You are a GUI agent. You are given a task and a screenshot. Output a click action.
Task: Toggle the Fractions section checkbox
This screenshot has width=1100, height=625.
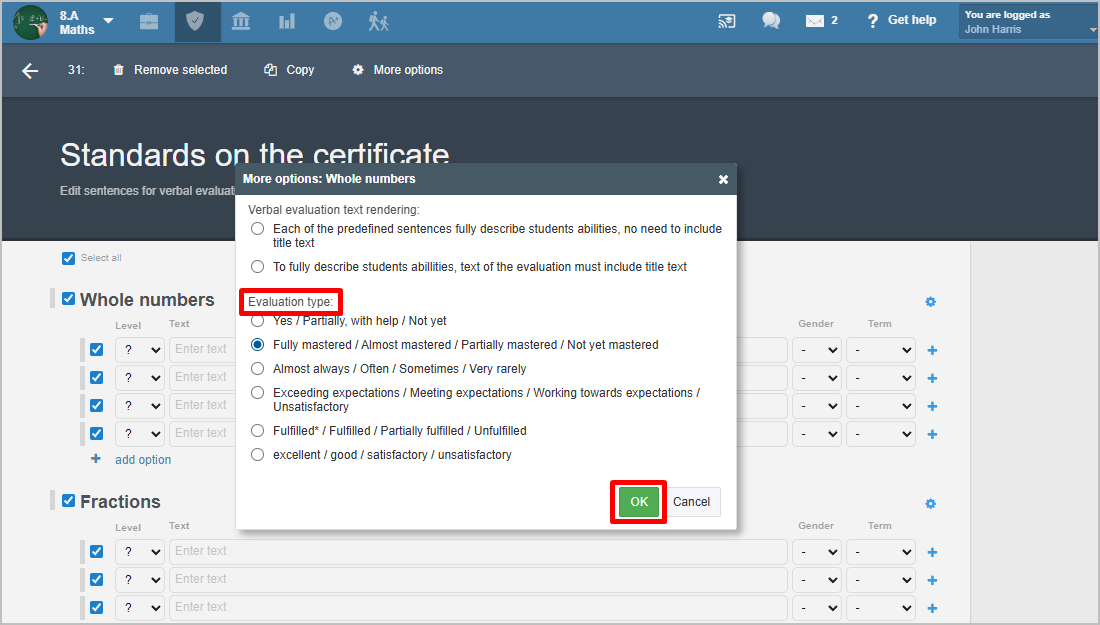pos(68,501)
